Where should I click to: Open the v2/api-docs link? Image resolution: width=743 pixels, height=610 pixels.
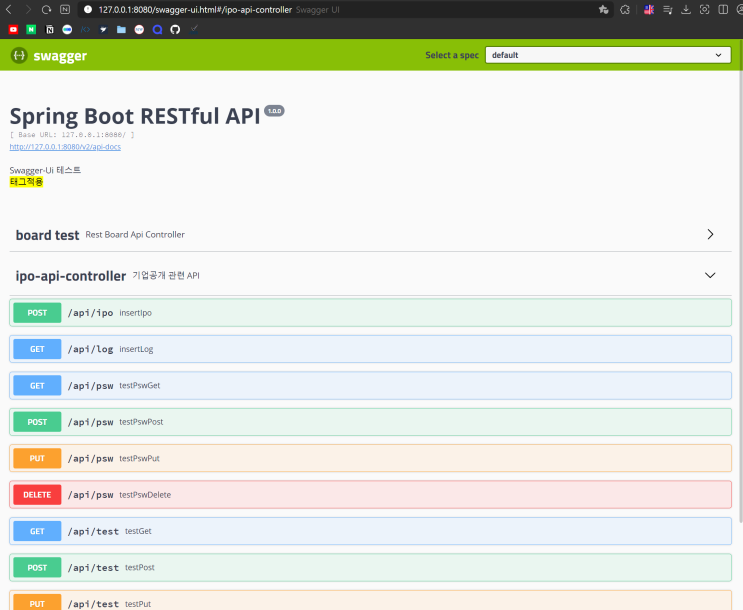pos(65,147)
